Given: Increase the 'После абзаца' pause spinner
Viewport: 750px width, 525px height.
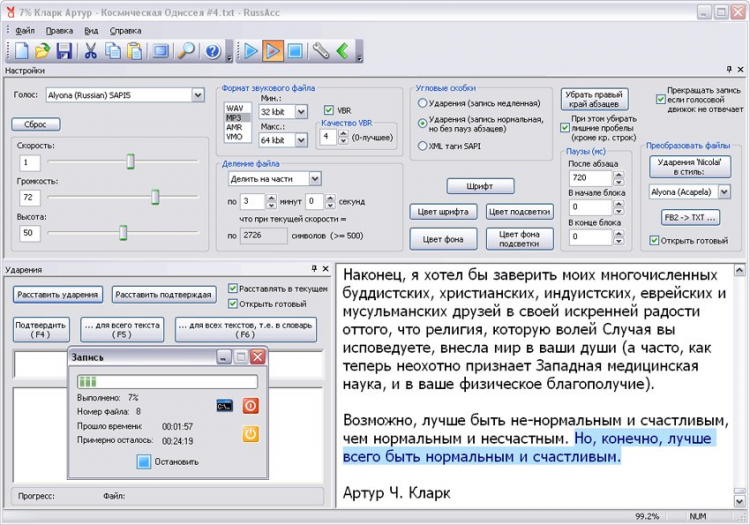Looking at the screenshot, I should 618,175.
